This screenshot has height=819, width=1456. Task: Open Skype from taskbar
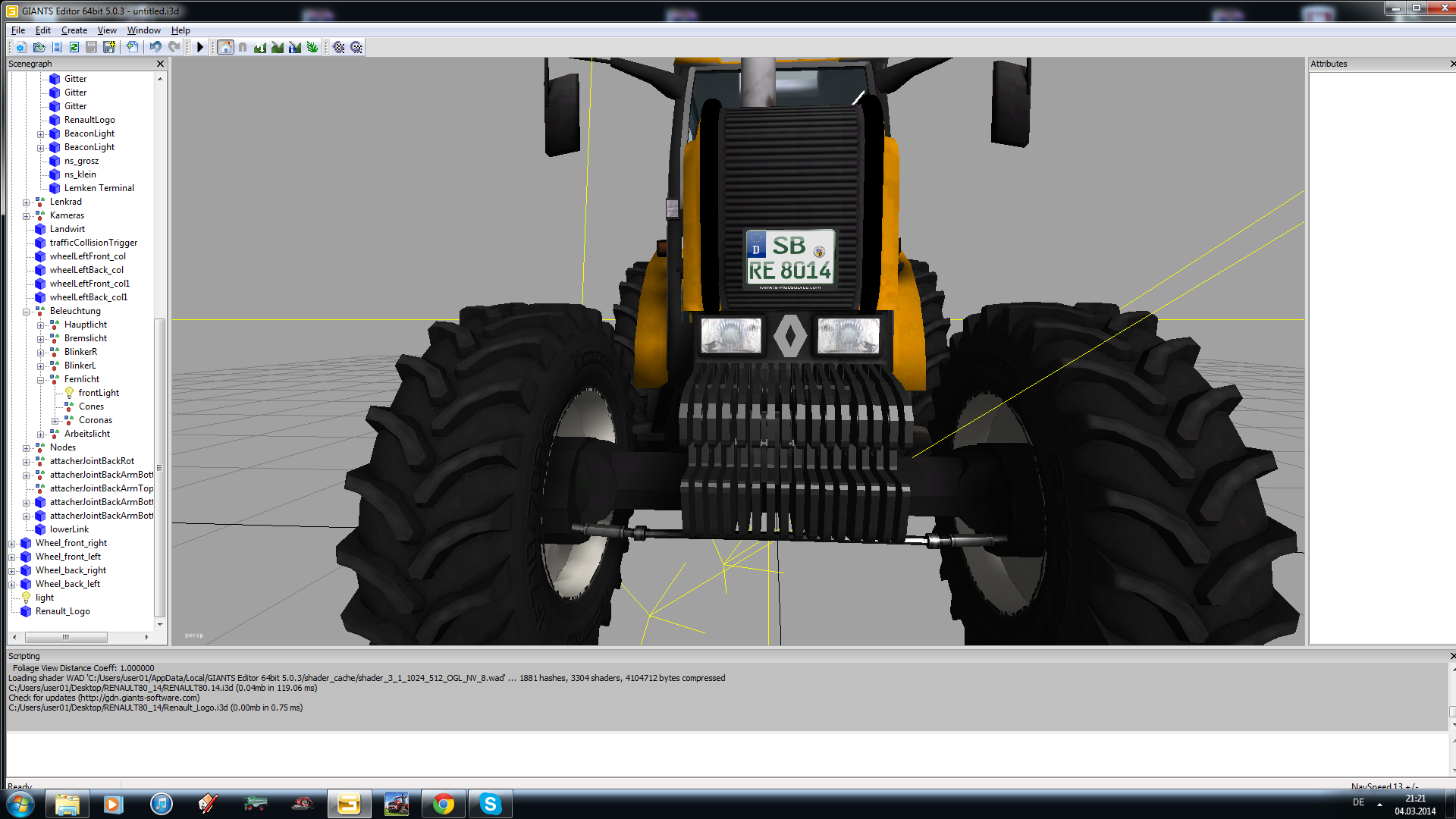[x=491, y=804]
